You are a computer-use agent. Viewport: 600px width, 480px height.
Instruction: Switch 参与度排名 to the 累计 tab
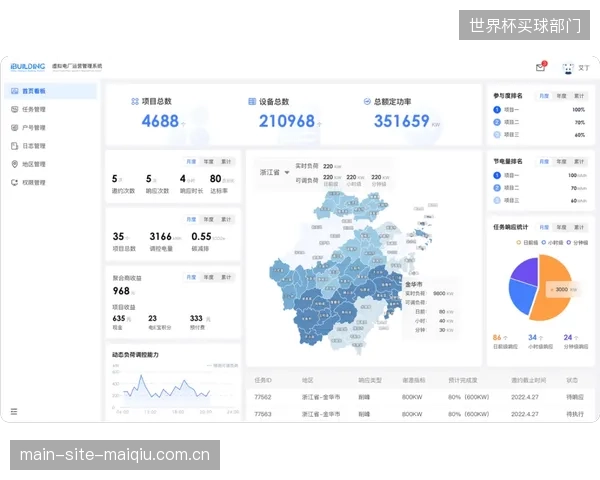(x=579, y=96)
